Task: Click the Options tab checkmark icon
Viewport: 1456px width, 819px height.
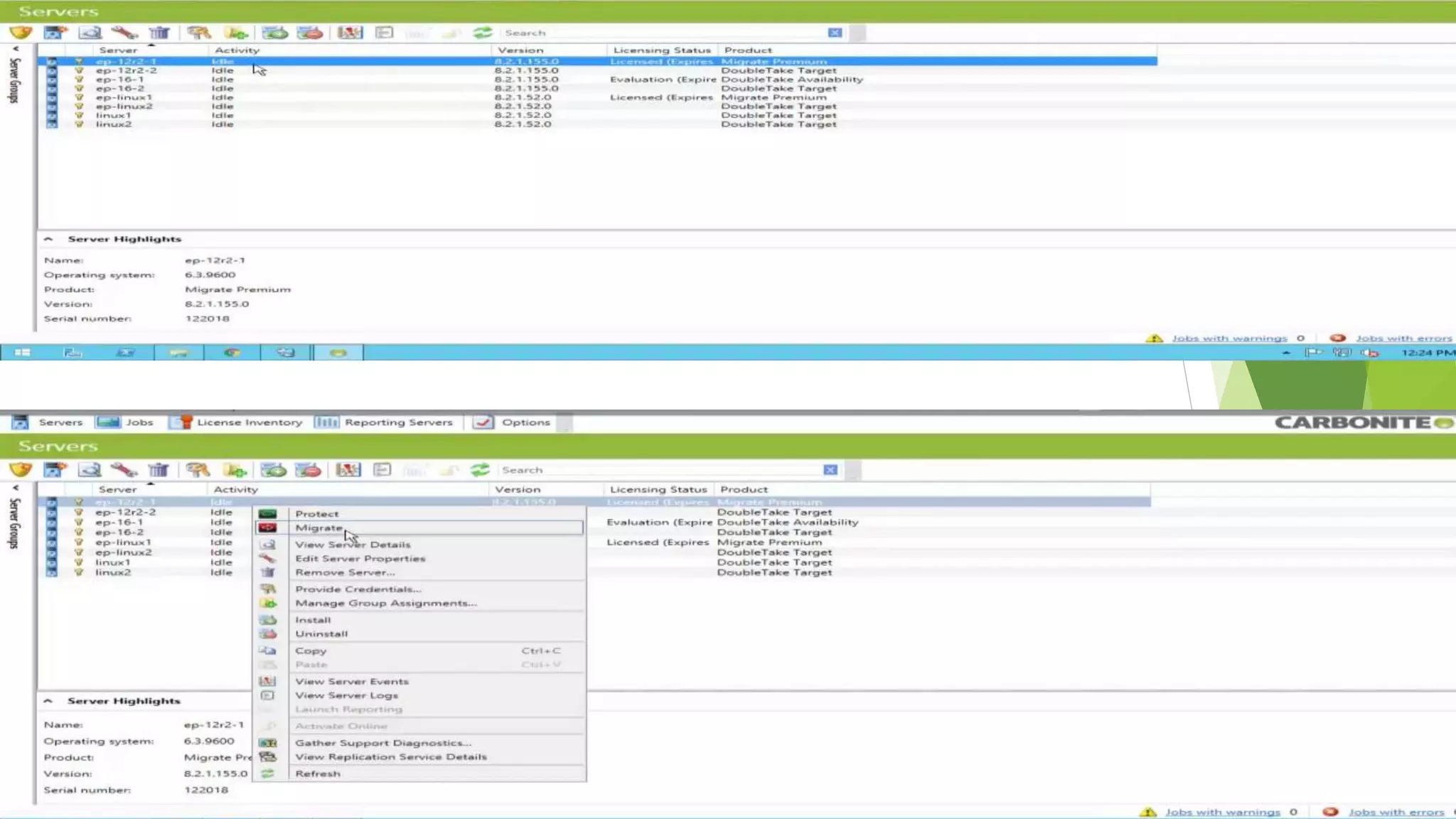Action: pyautogui.click(x=483, y=422)
